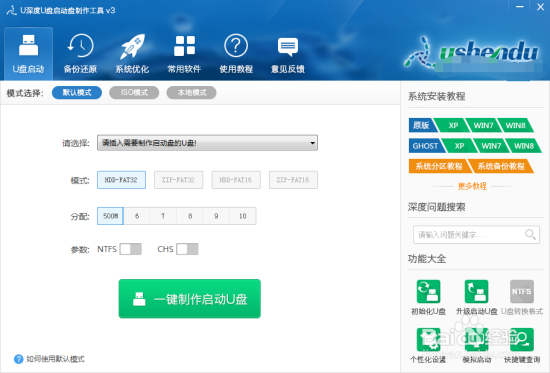Open 原版 XP tutorial
This screenshot has height=373, width=550.
pos(453,125)
